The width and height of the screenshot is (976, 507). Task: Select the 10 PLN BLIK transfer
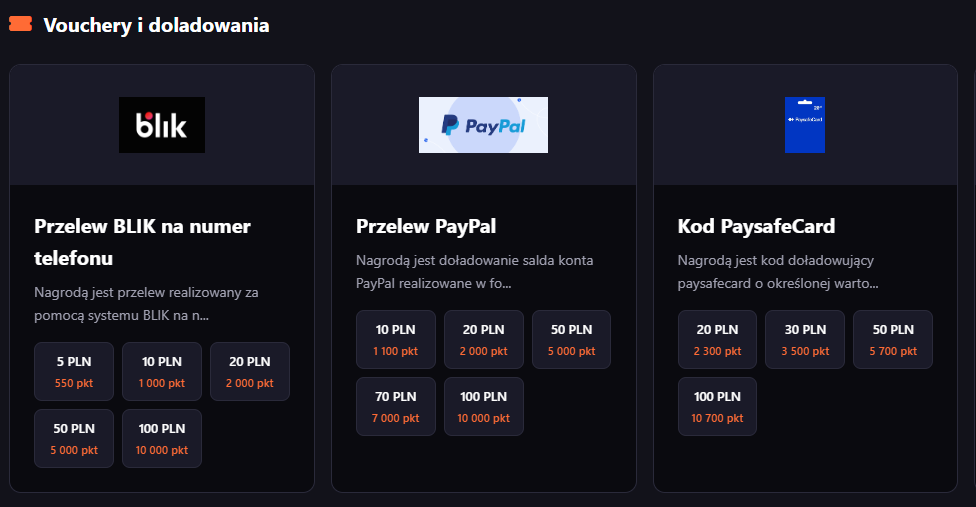162,371
